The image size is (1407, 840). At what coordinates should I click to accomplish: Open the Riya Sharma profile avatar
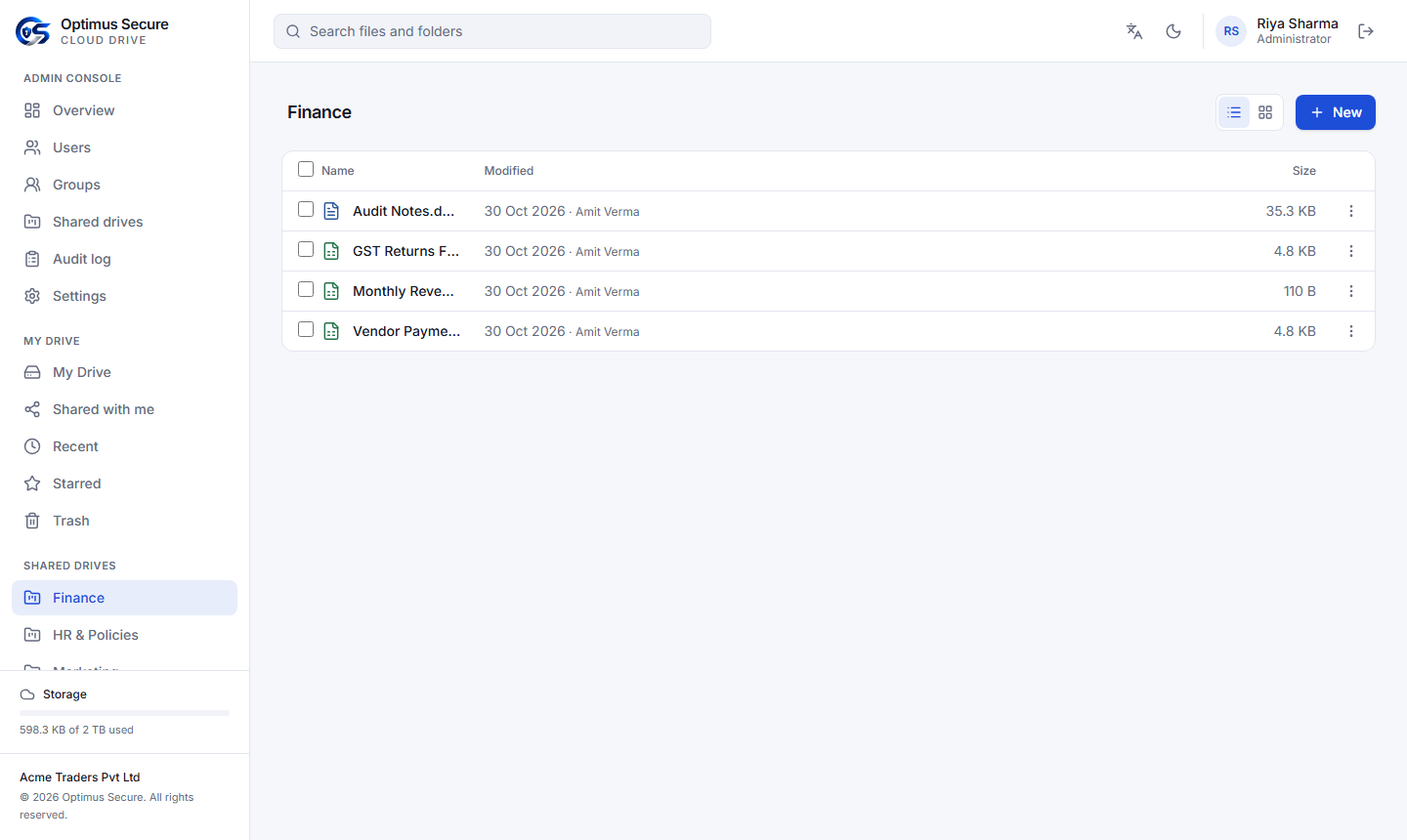[x=1231, y=31]
